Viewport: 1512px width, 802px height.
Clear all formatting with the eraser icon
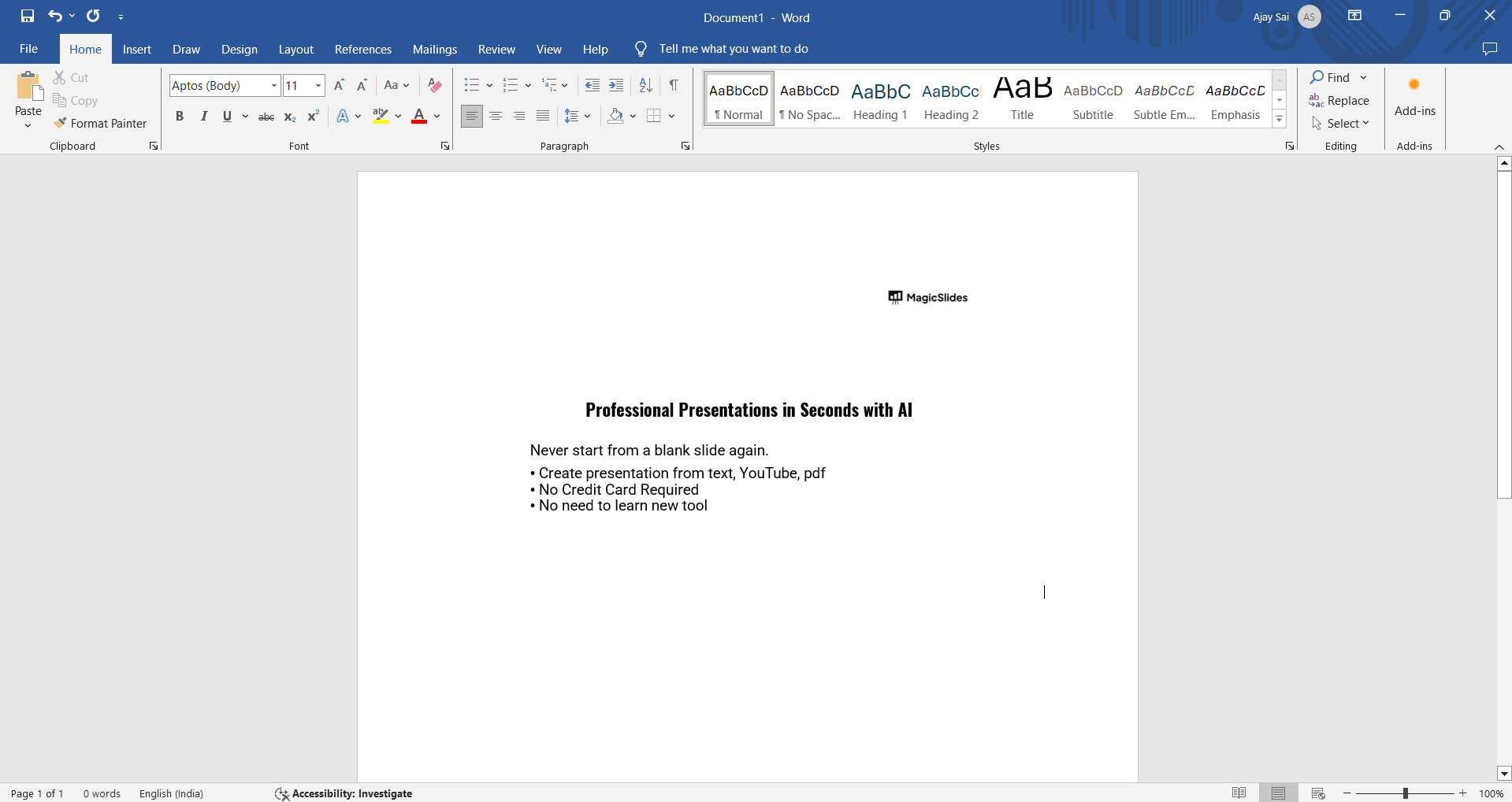[434, 85]
